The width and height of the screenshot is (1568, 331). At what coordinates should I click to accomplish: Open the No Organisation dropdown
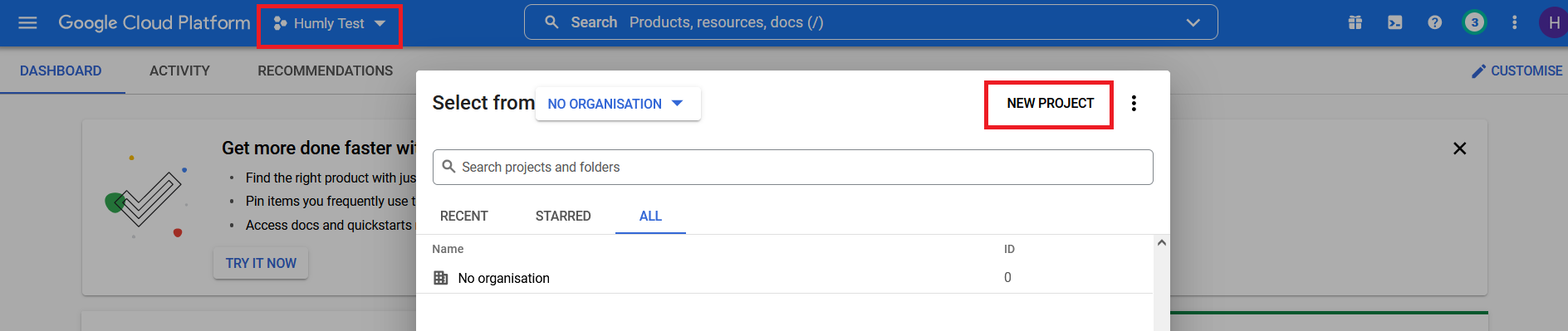click(x=618, y=104)
